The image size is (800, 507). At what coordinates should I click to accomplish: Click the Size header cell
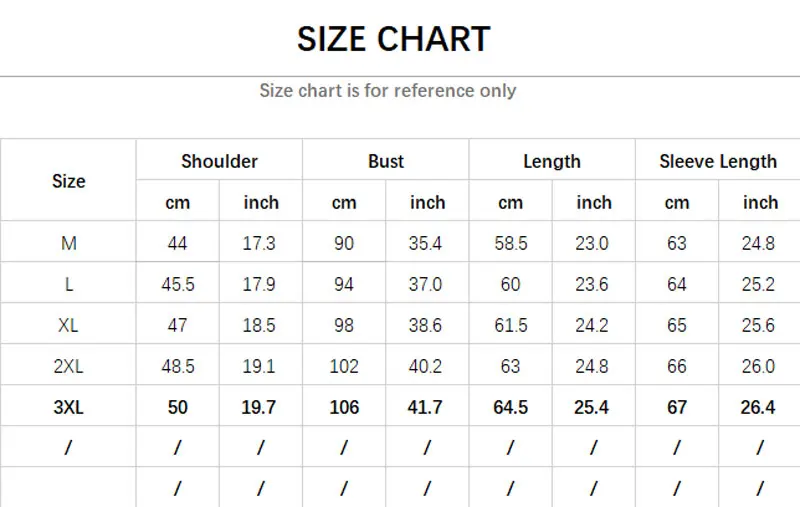tap(68, 181)
